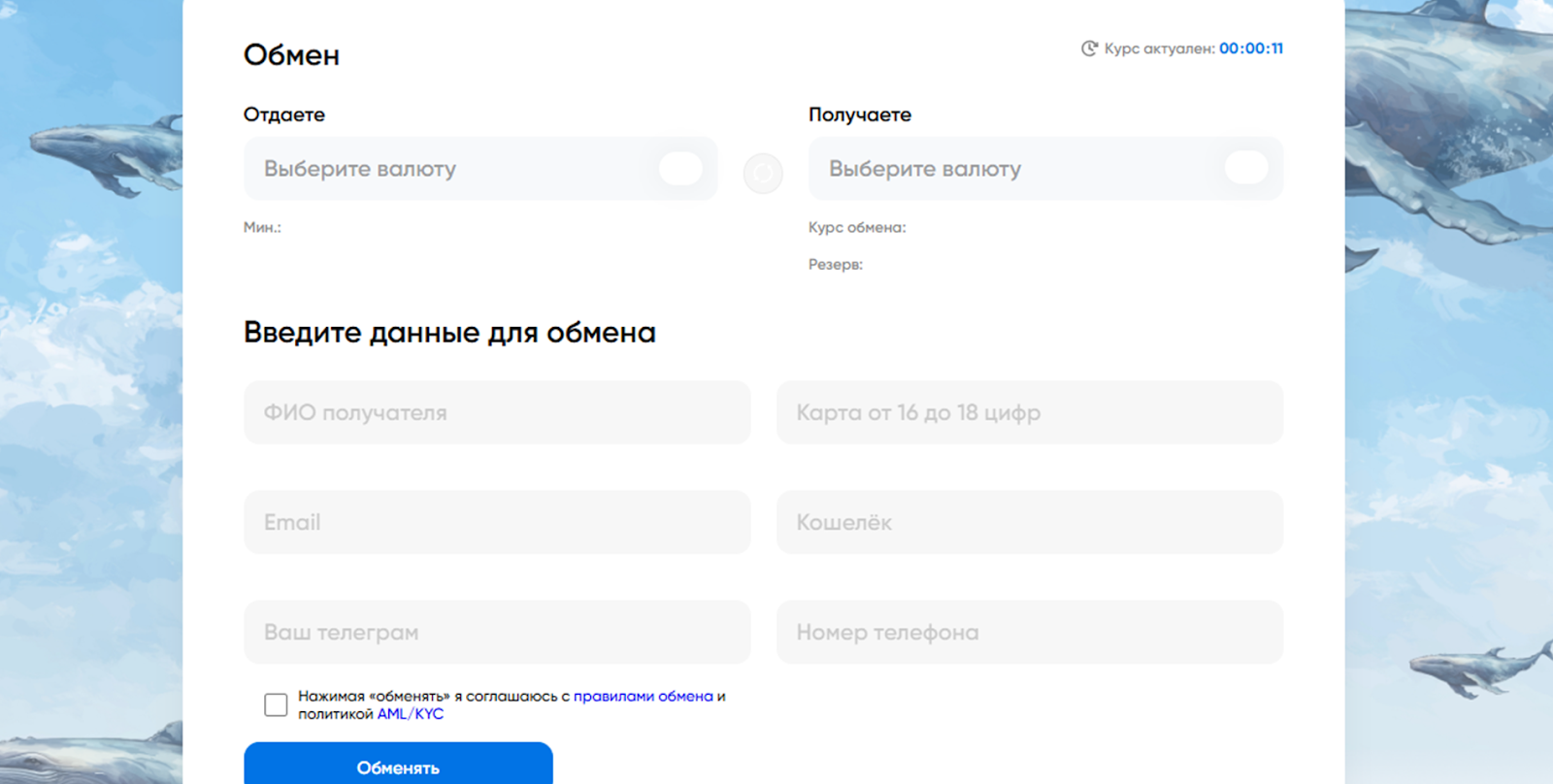
Task: Click the "Введите данные для обмена" heading
Action: point(449,333)
